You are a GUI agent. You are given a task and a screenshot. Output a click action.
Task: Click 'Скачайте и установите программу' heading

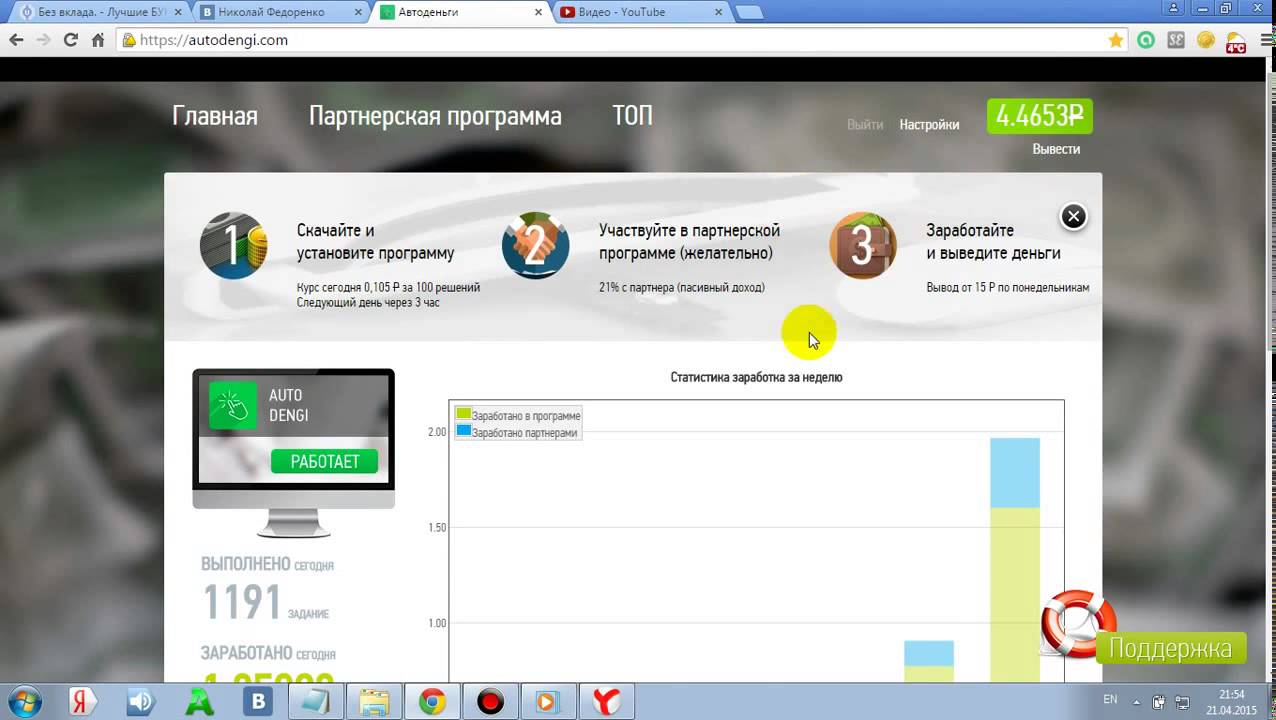[x=375, y=241]
